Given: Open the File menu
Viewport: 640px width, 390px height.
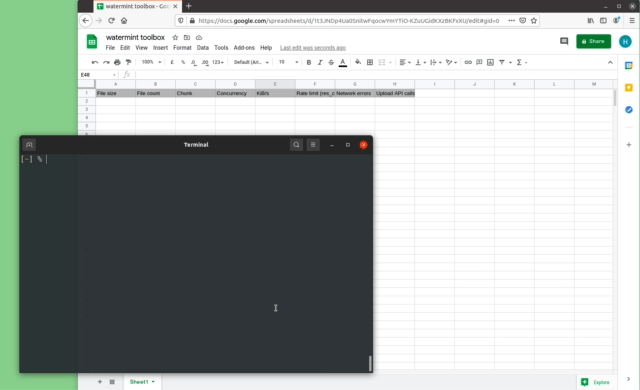Looking at the screenshot, I should (110, 48).
